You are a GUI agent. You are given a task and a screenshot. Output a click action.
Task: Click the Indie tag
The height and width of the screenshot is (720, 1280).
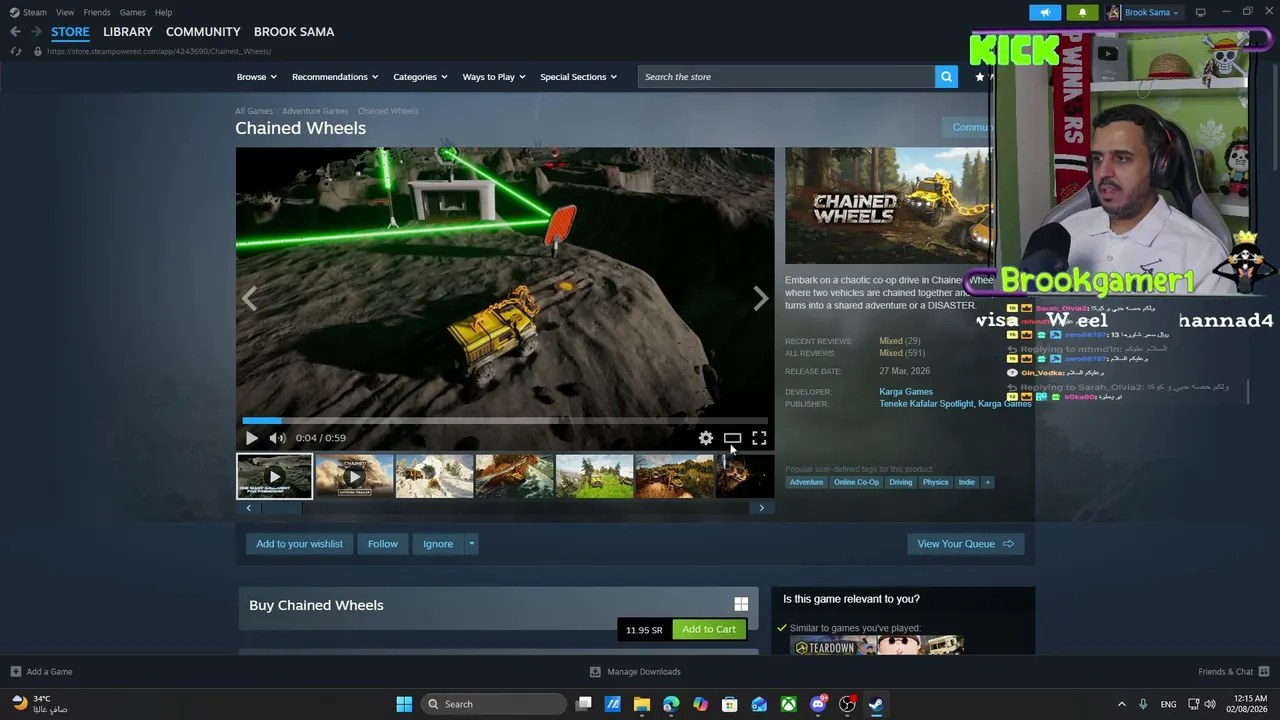(966, 482)
